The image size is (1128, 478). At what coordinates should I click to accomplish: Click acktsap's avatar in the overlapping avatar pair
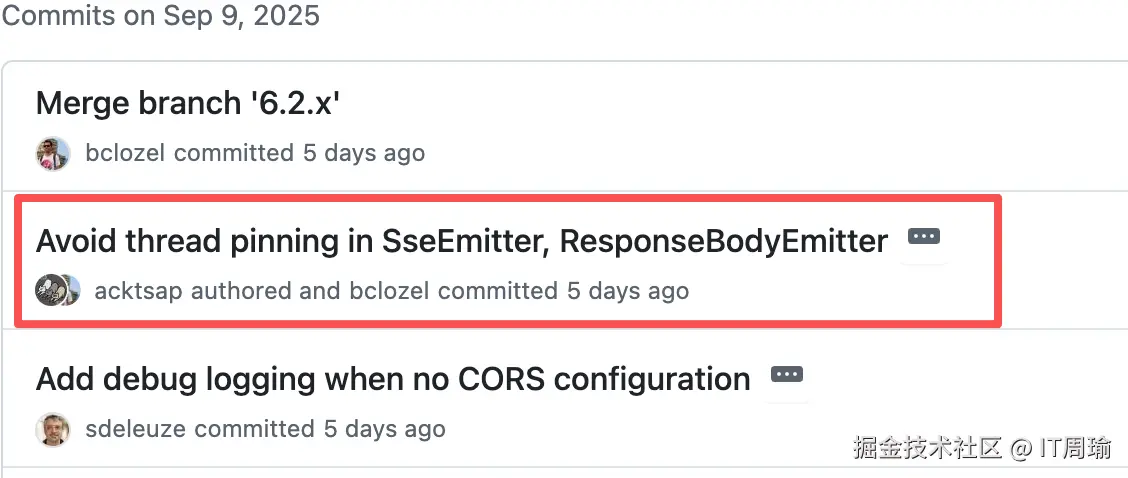coord(48,290)
